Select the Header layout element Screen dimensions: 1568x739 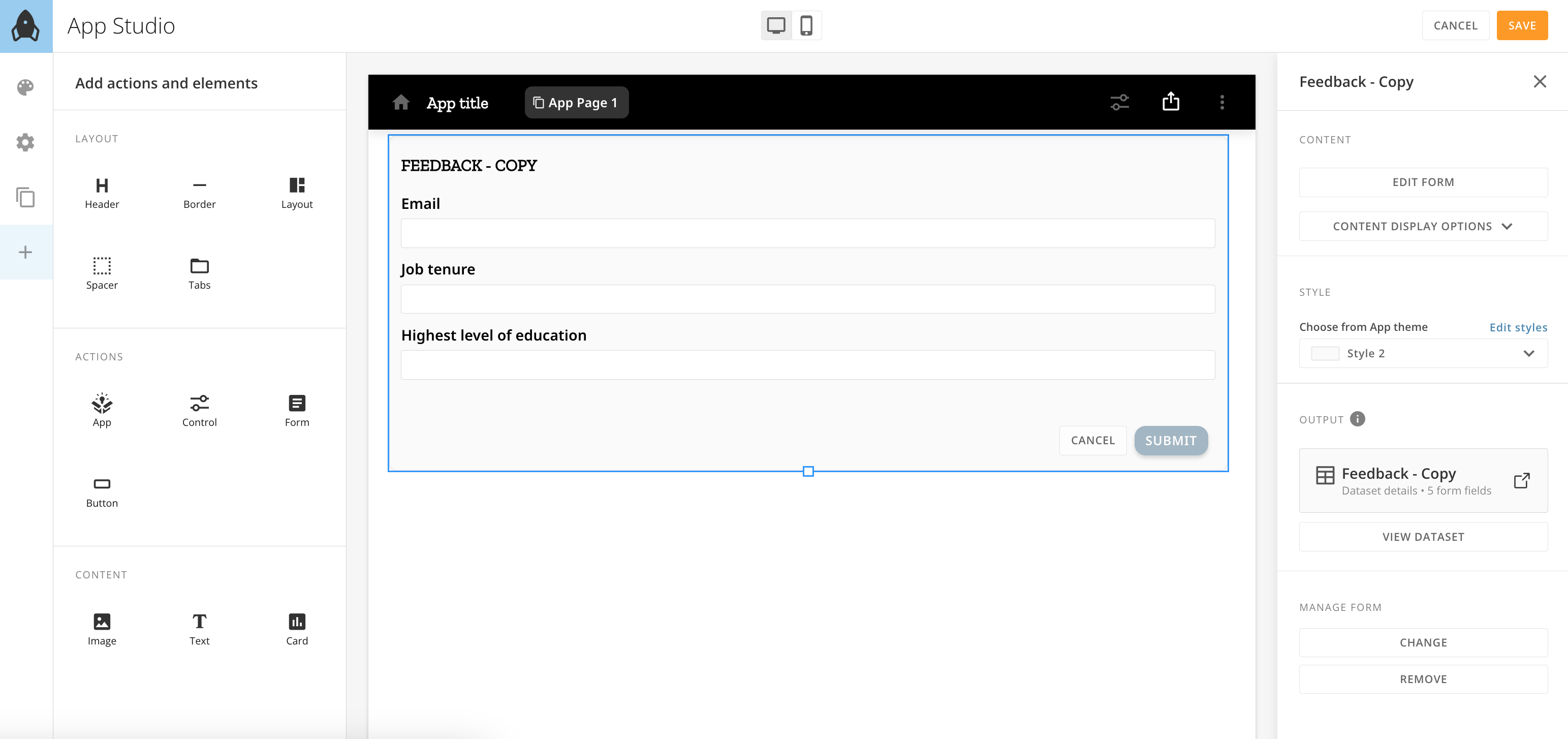pyautogui.click(x=101, y=192)
